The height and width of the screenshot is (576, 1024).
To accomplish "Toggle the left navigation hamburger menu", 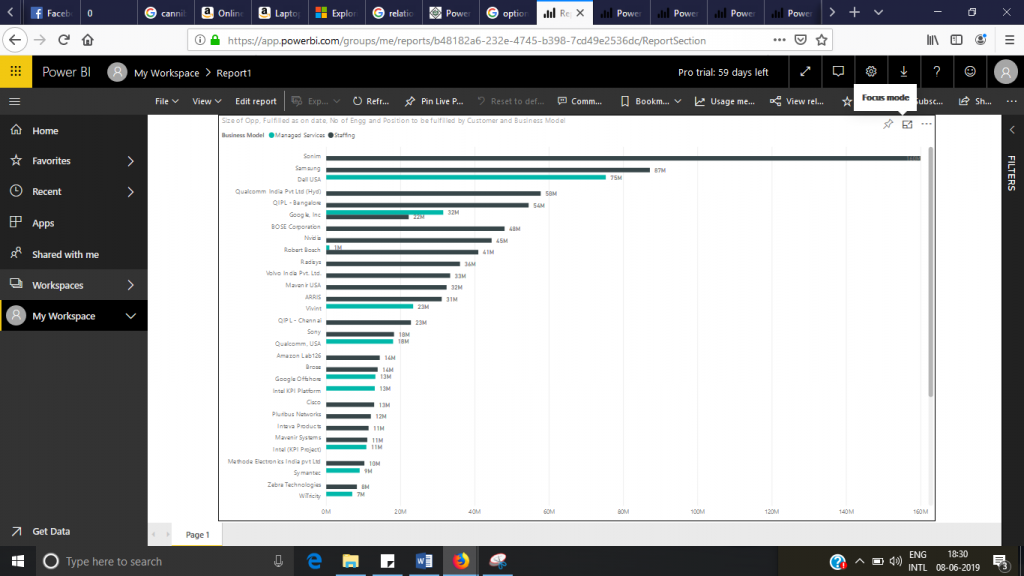I will point(14,101).
